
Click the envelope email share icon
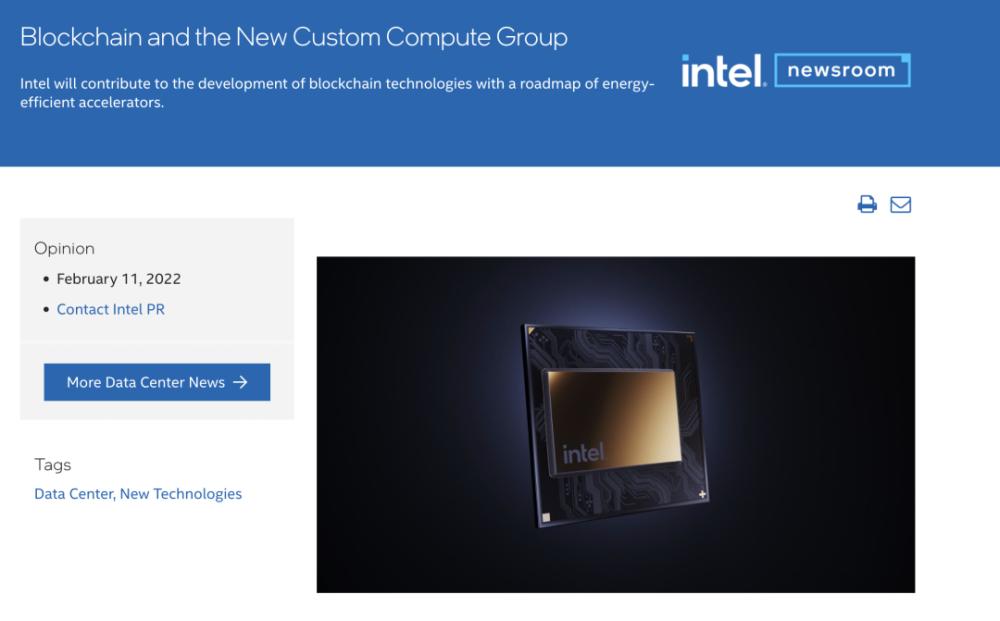click(x=901, y=205)
